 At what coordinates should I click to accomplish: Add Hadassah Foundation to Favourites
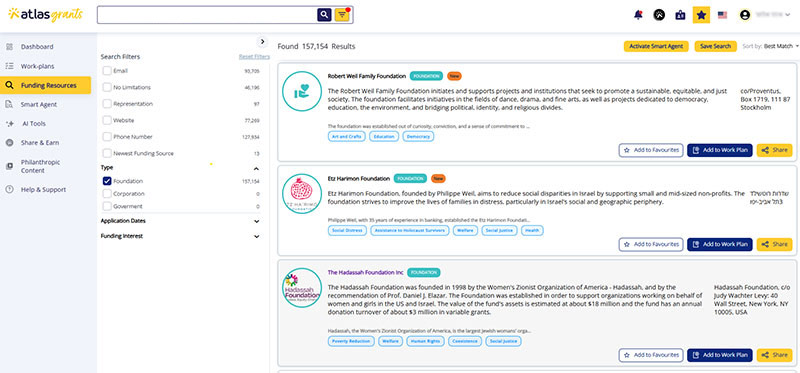(651, 355)
